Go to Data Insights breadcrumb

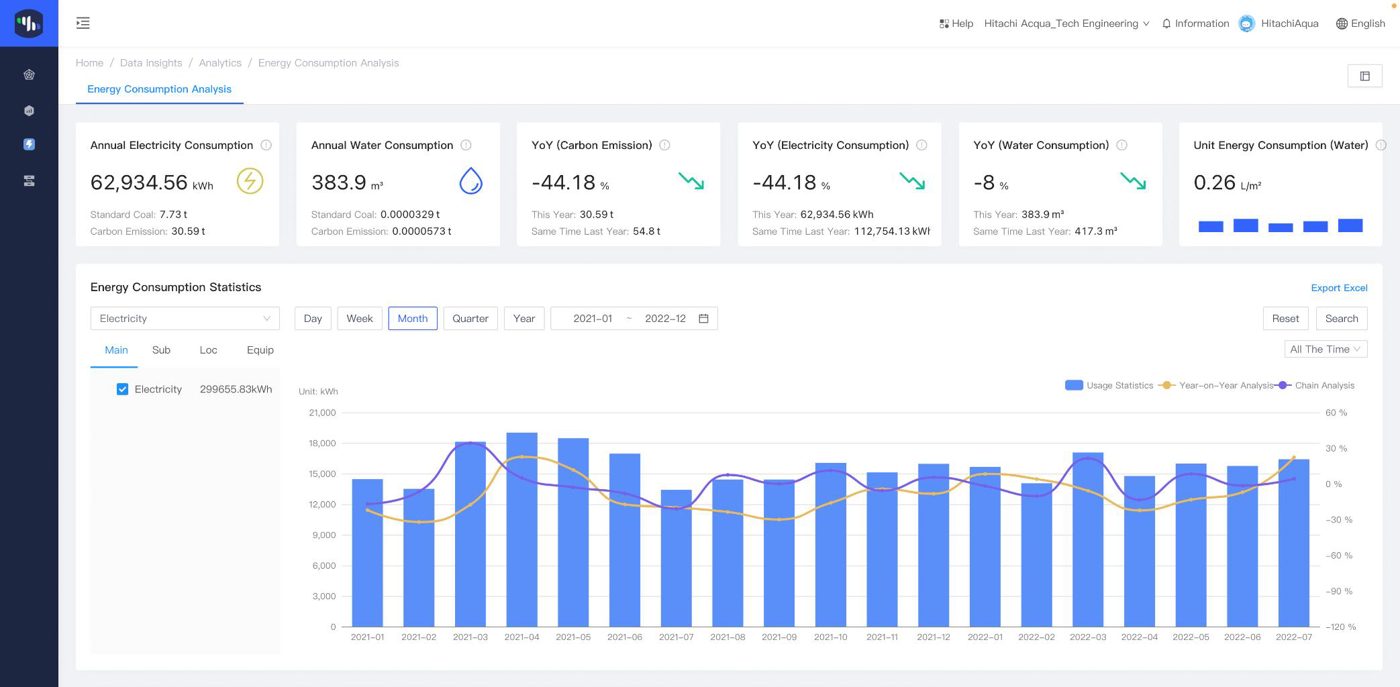151,63
